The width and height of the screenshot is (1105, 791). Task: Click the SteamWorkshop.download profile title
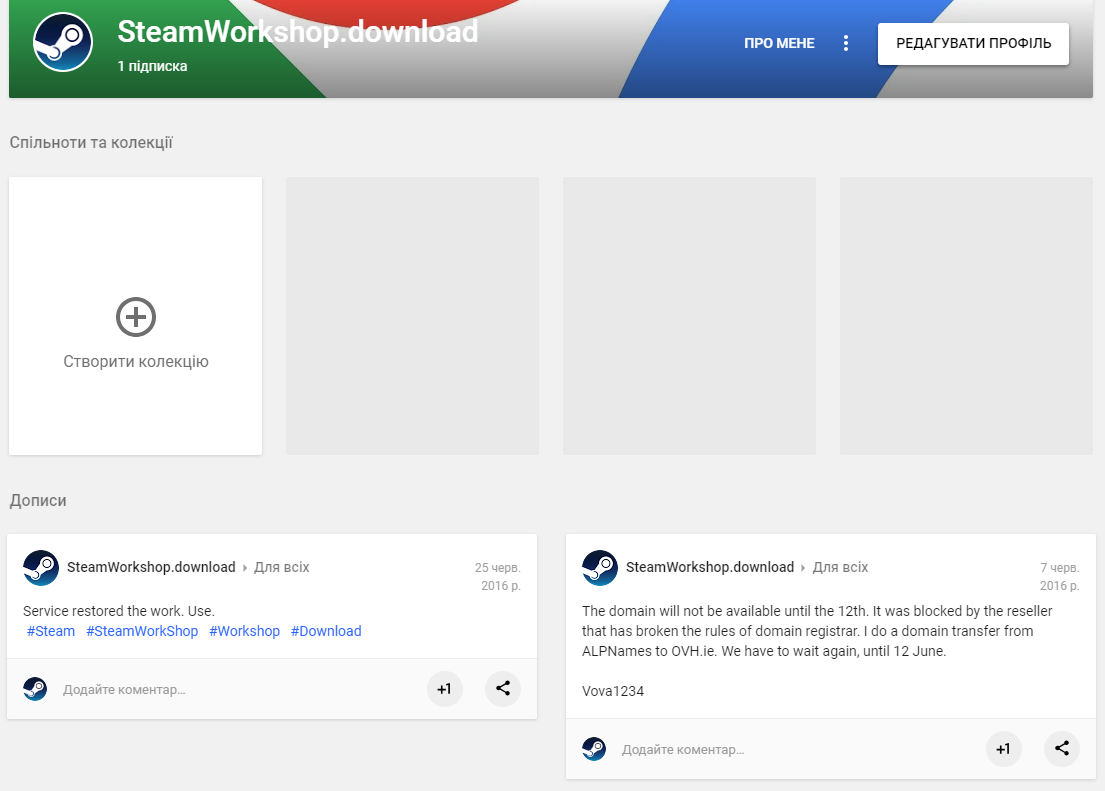point(297,32)
